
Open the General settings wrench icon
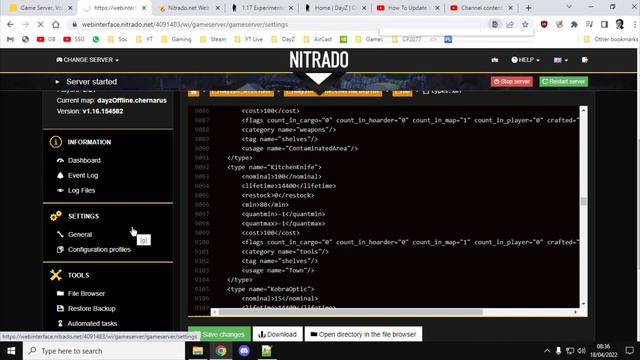point(60,234)
